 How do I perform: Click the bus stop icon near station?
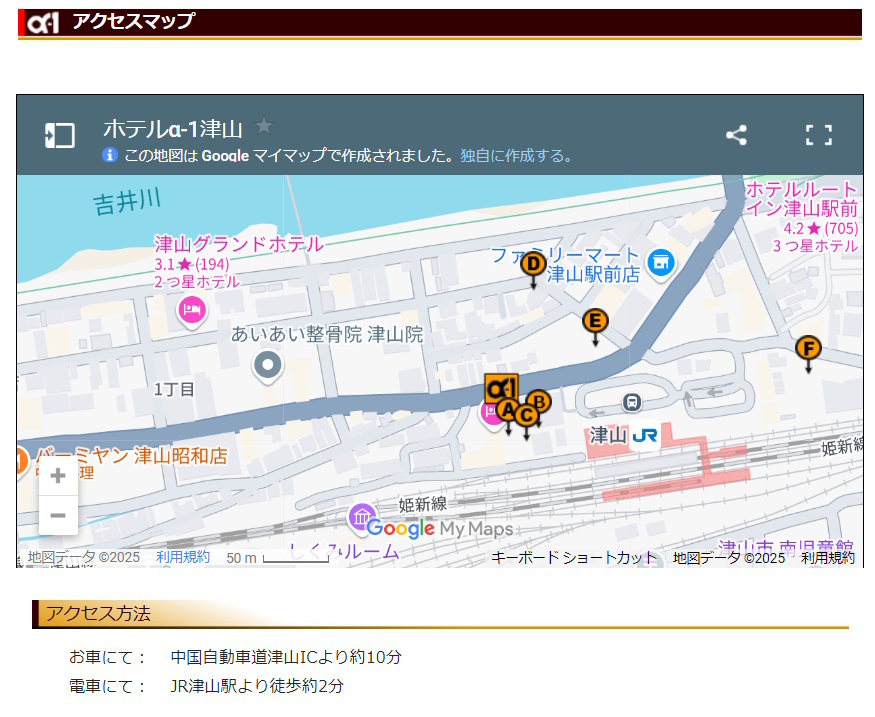pos(632,402)
